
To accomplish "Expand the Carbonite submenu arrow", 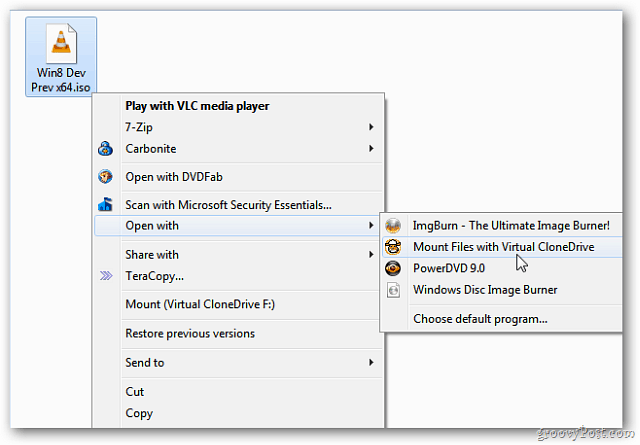I will [371, 149].
